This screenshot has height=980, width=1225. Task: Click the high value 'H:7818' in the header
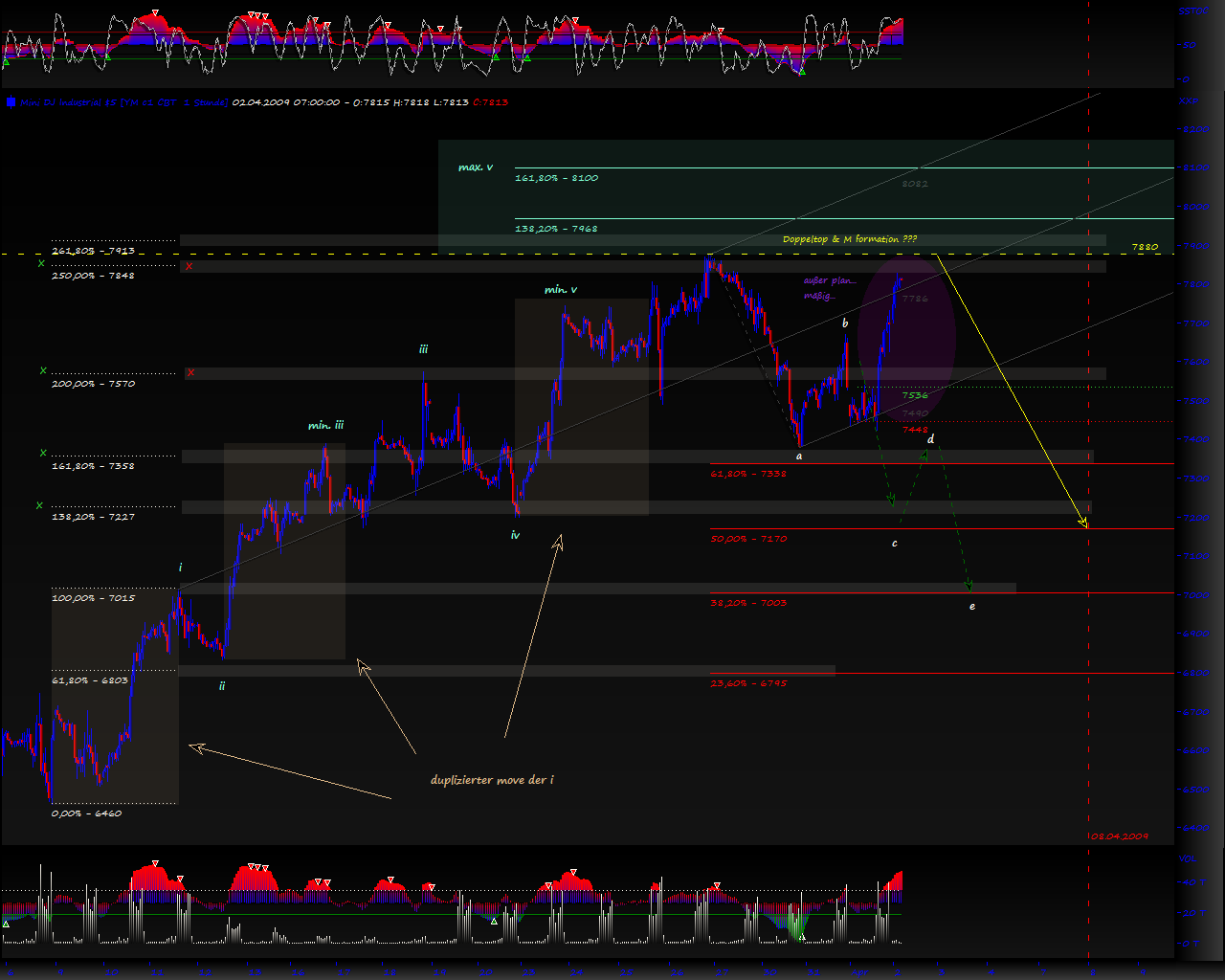(x=411, y=102)
